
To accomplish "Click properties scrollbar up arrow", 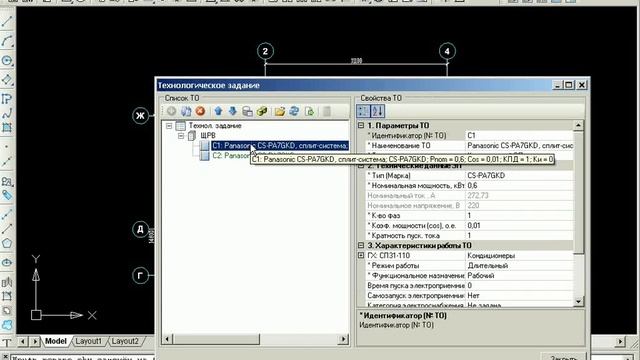I will (578, 125).
